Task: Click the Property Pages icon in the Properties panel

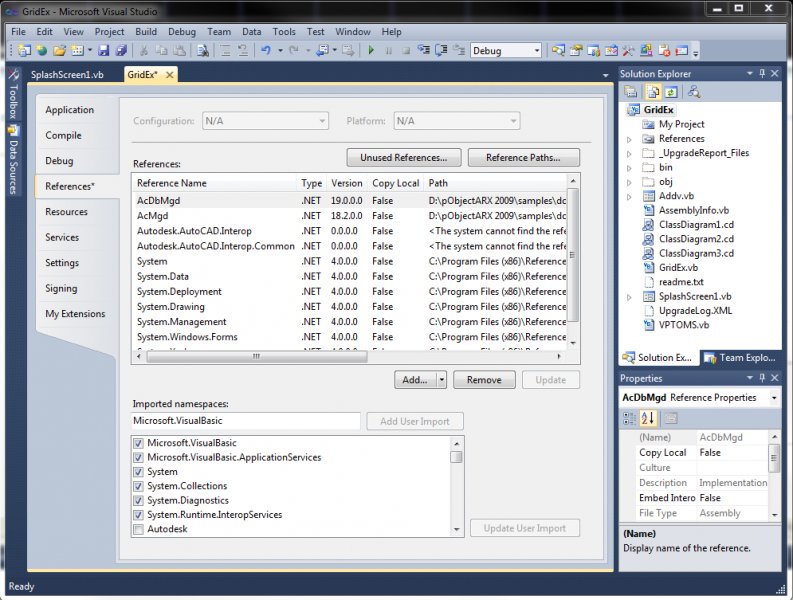Action: [671, 418]
